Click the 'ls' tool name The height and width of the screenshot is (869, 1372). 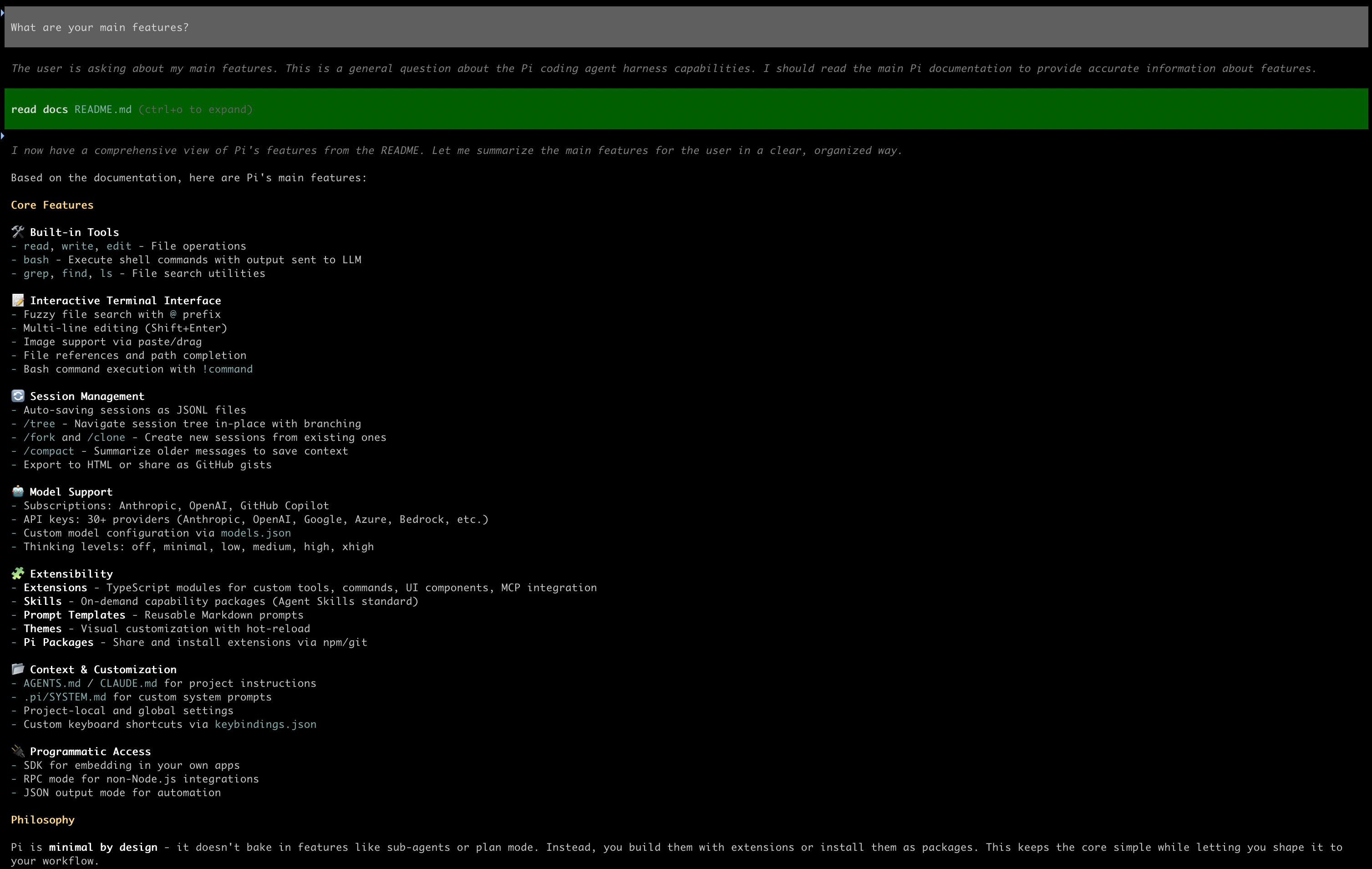107,273
